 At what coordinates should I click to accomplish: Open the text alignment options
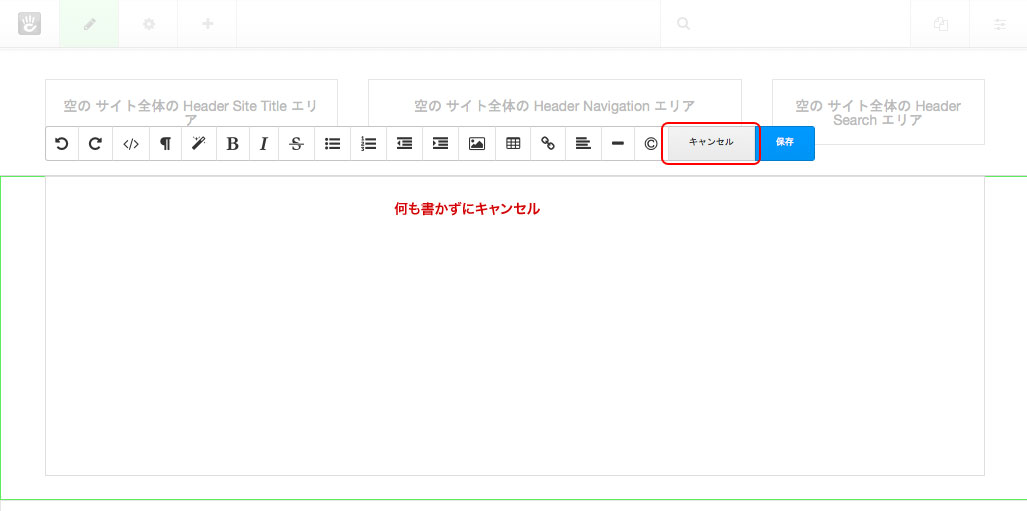click(584, 143)
